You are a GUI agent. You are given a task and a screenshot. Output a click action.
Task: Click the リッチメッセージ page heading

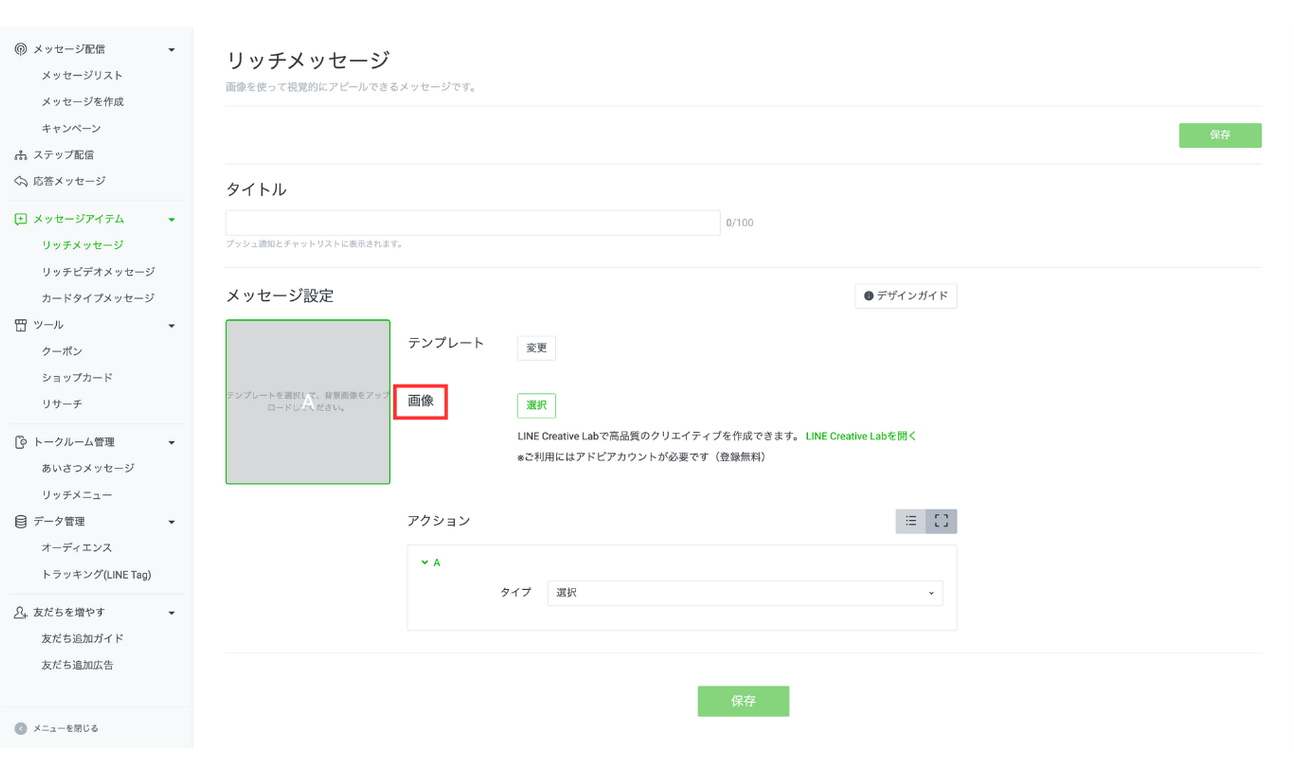tap(308, 60)
